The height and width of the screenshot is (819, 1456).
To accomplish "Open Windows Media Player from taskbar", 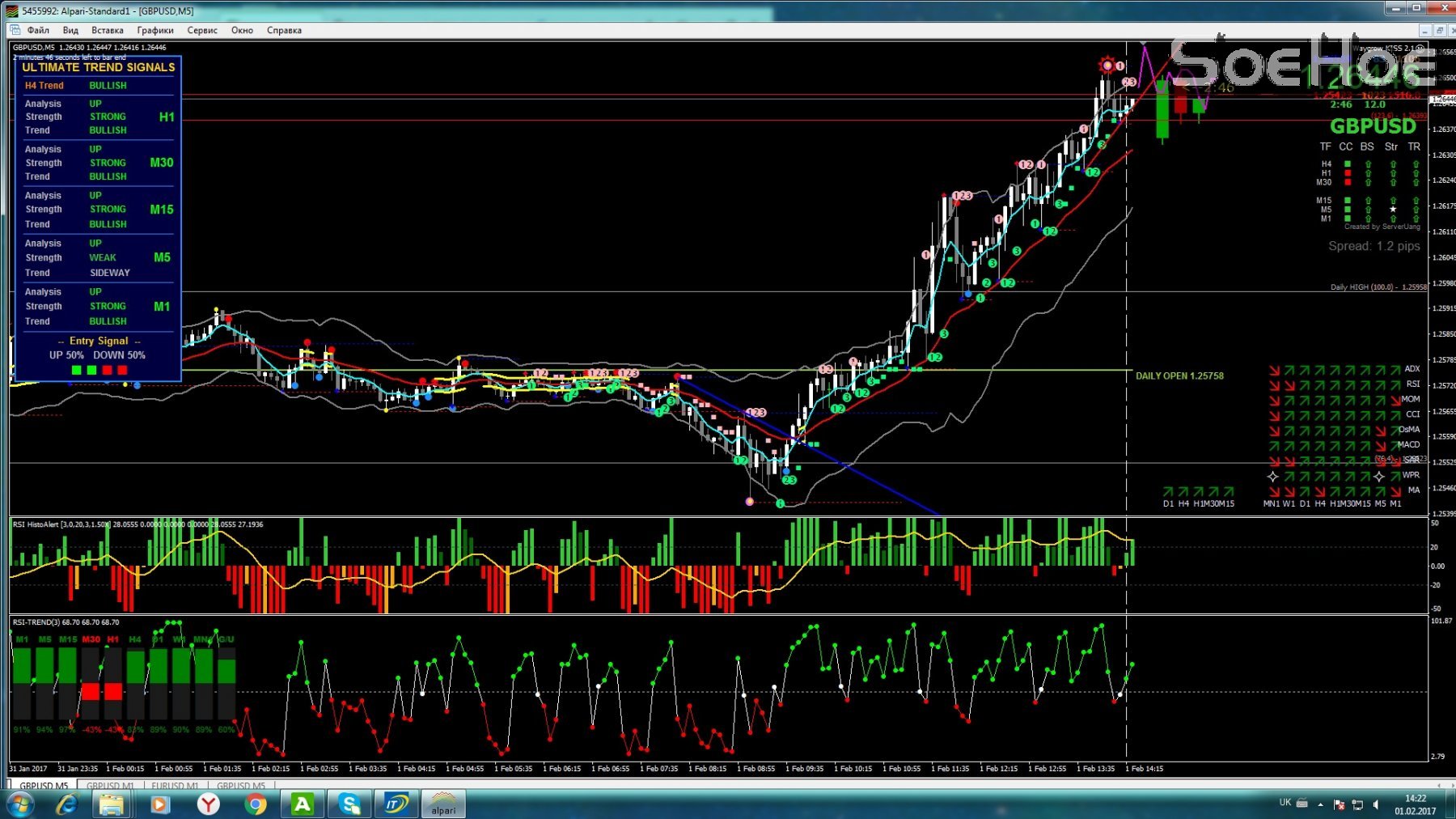I will point(160,804).
